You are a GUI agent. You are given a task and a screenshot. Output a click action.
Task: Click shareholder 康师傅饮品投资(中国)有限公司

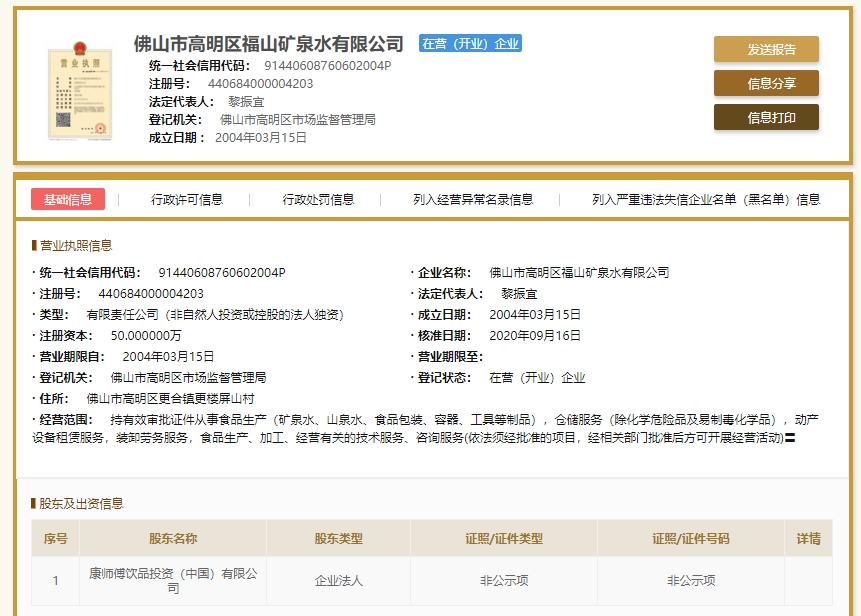(173, 581)
